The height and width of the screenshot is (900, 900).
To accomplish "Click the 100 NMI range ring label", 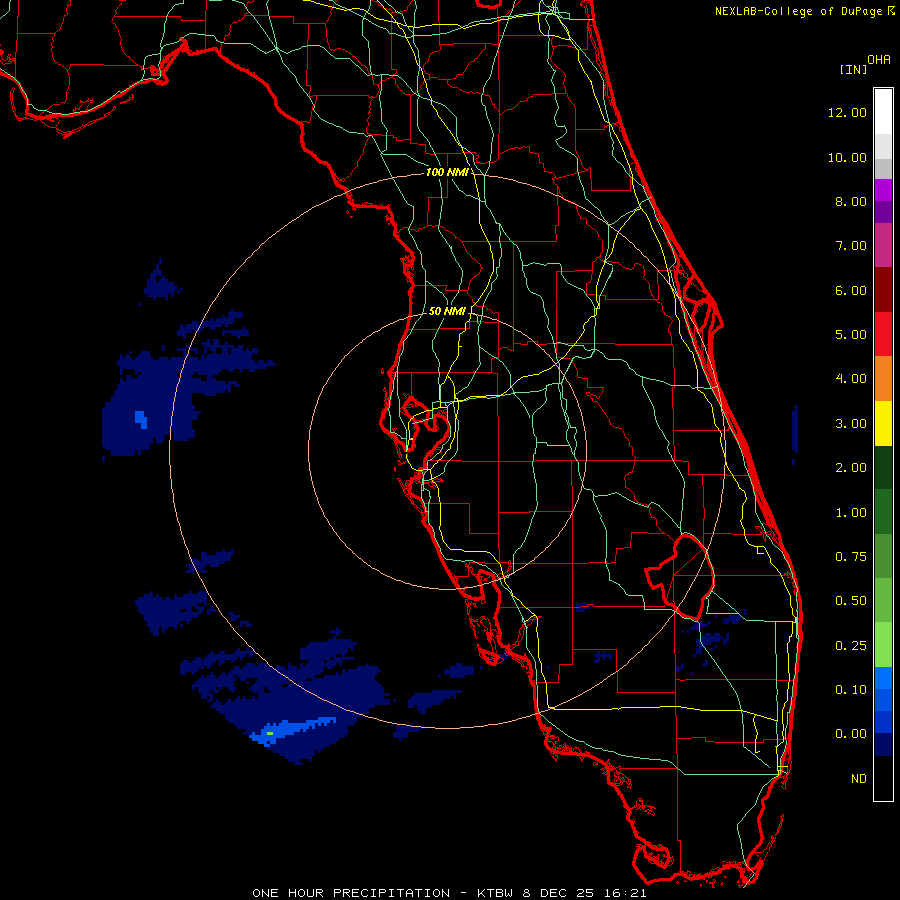I will pyautogui.click(x=446, y=172).
